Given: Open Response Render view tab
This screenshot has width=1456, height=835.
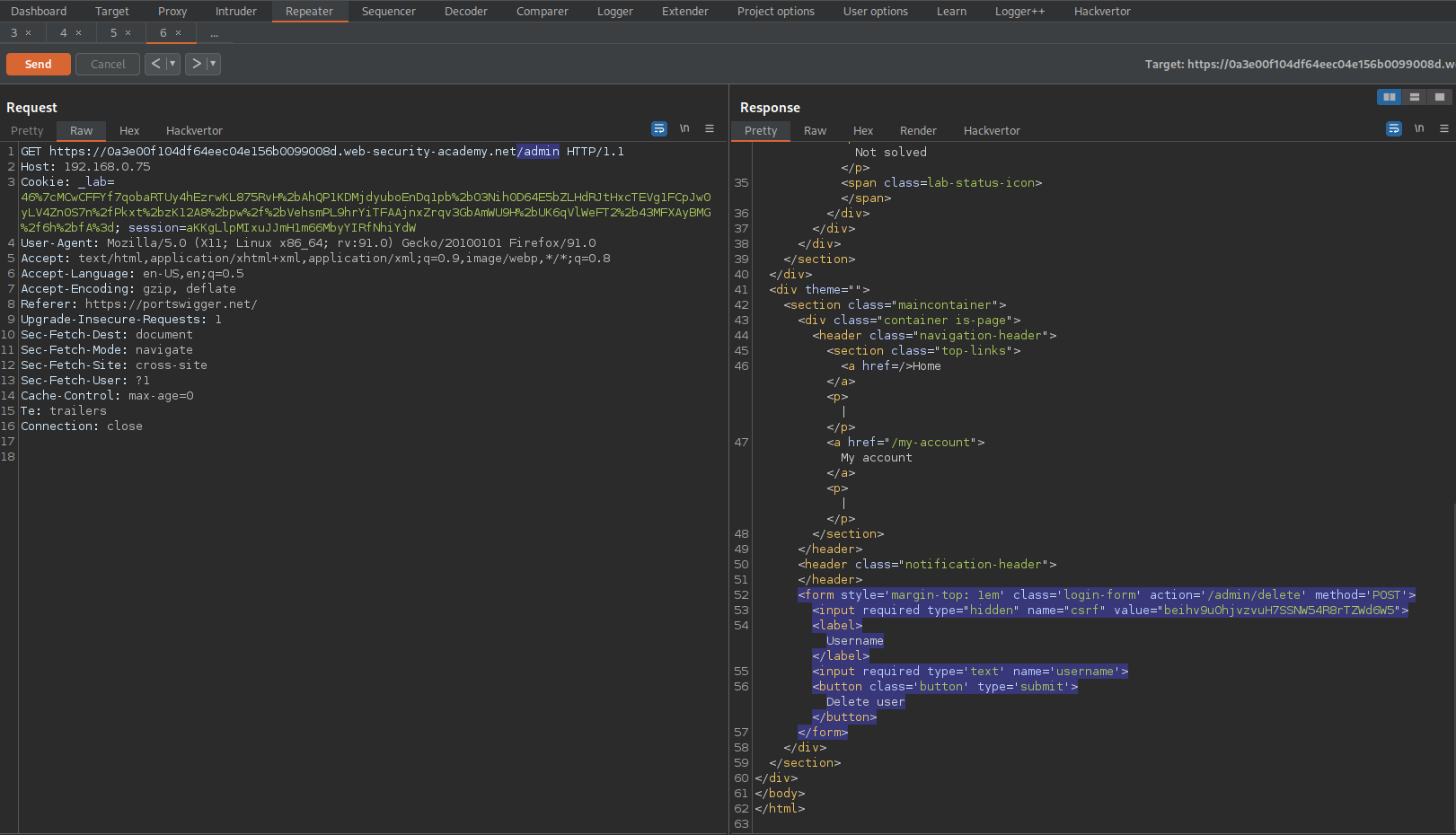Looking at the screenshot, I should 918,130.
